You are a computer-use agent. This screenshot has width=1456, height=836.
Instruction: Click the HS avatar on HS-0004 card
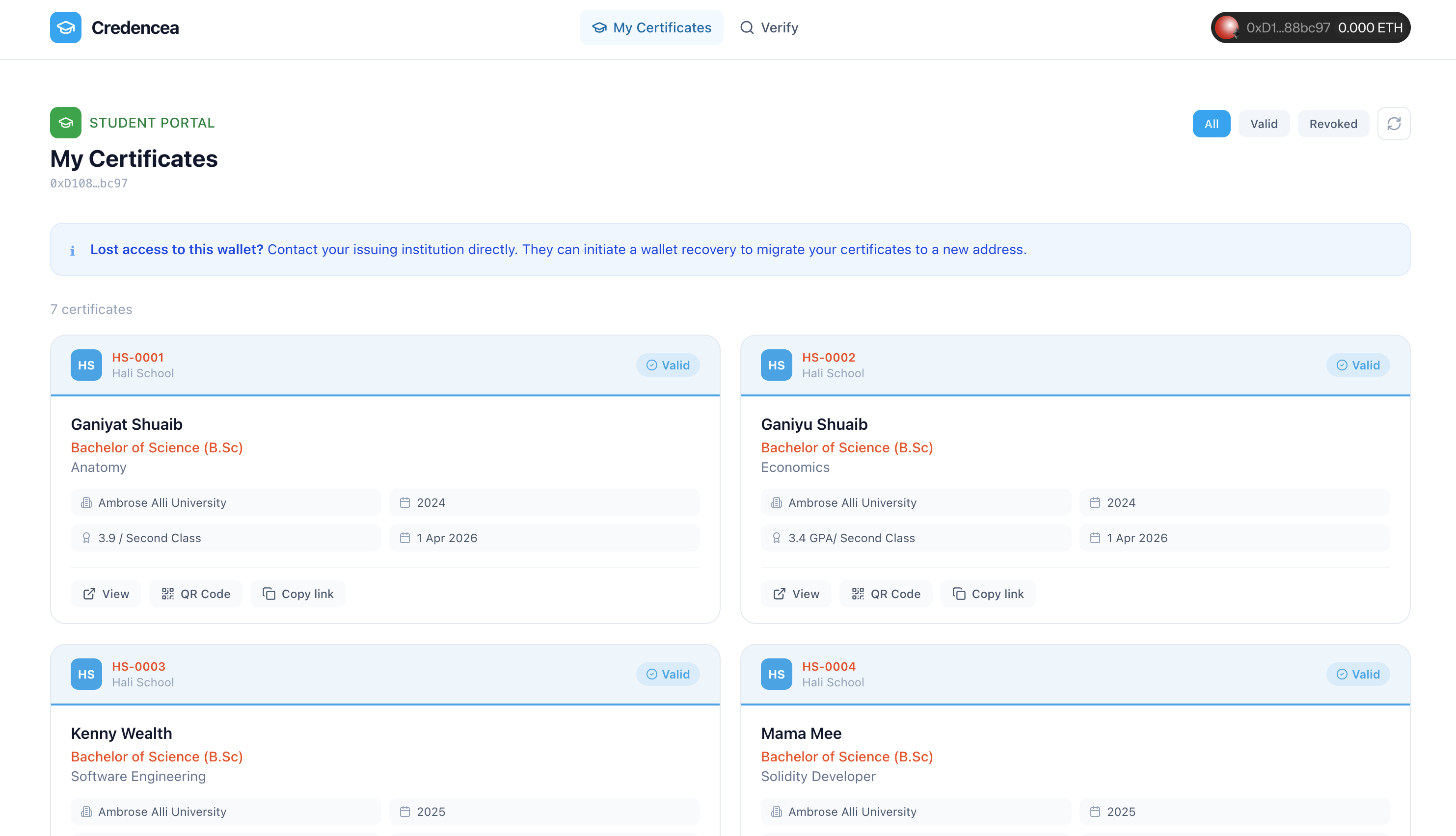[x=776, y=674]
